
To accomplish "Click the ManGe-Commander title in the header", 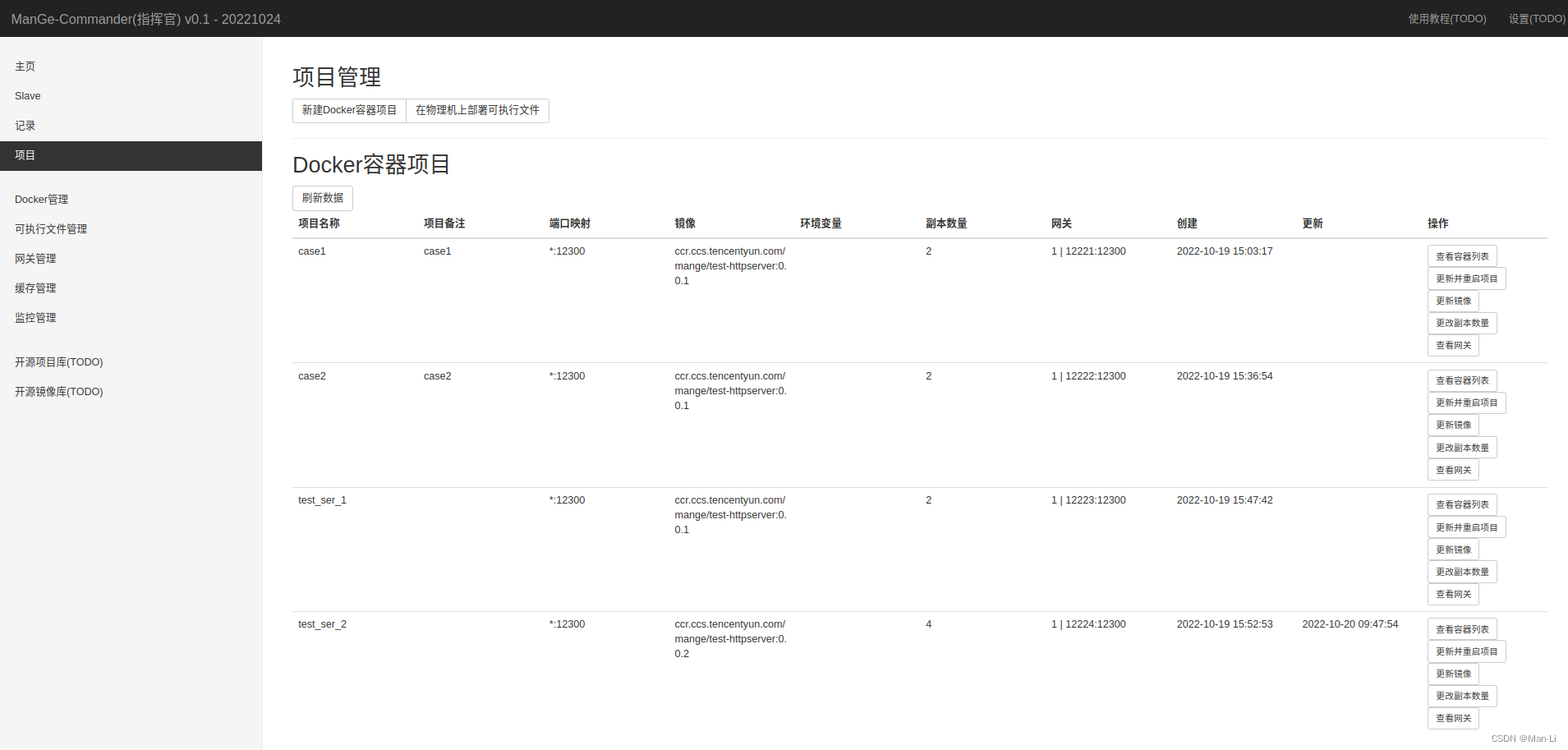I will pyautogui.click(x=146, y=19).
